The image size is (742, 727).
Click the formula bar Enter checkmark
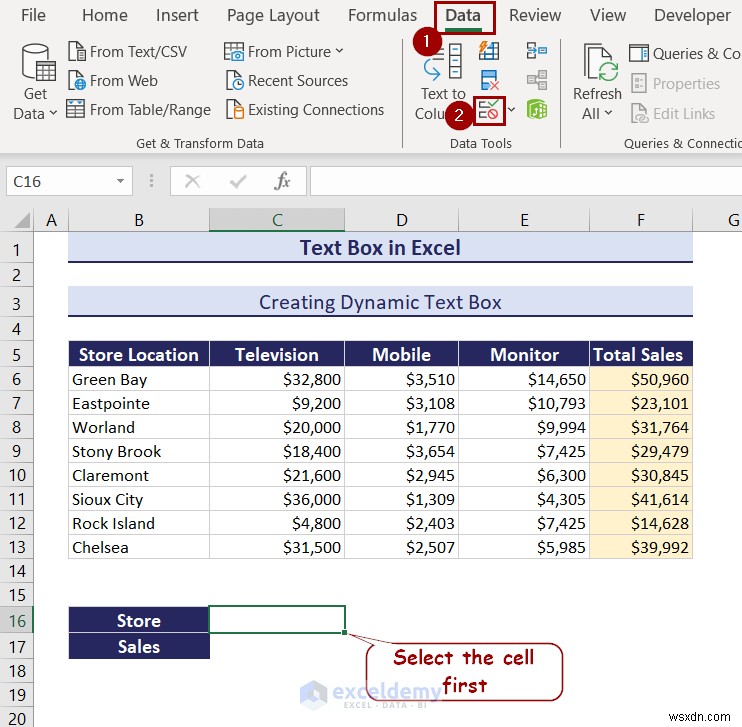(238, 181)
